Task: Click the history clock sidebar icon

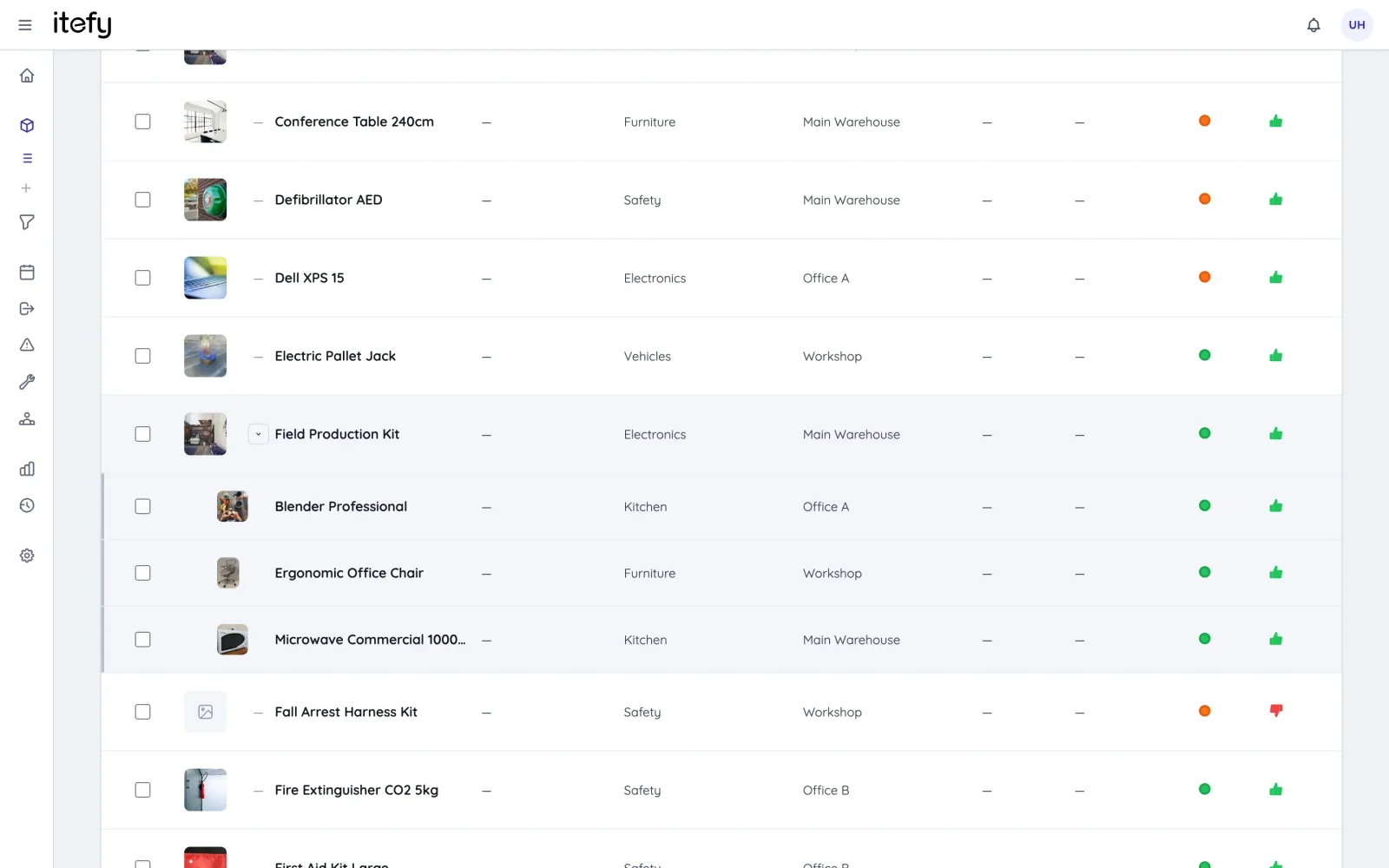Action: click(x=27, y=505)
